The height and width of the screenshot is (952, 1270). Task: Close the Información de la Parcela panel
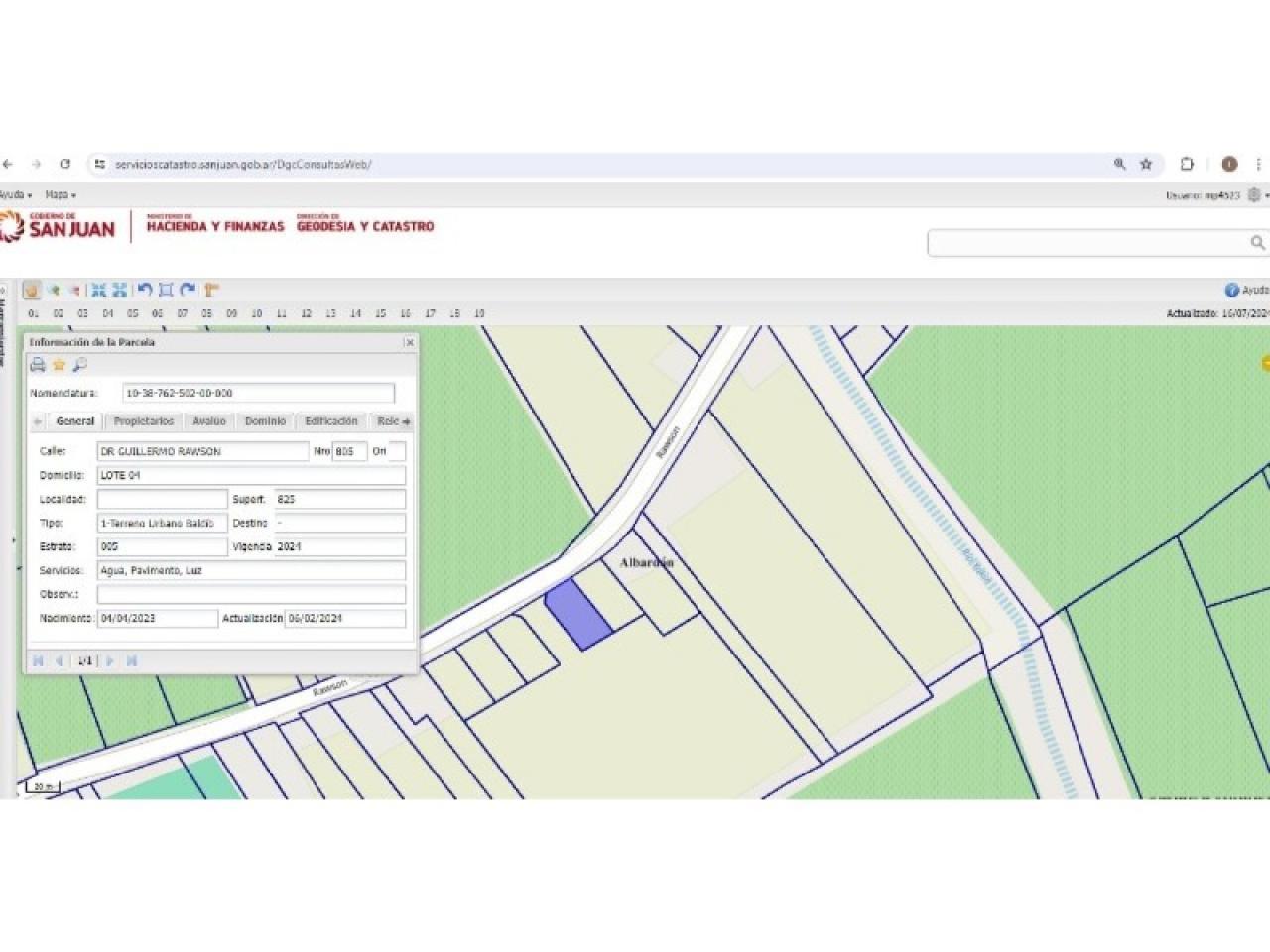click(409, 342)
